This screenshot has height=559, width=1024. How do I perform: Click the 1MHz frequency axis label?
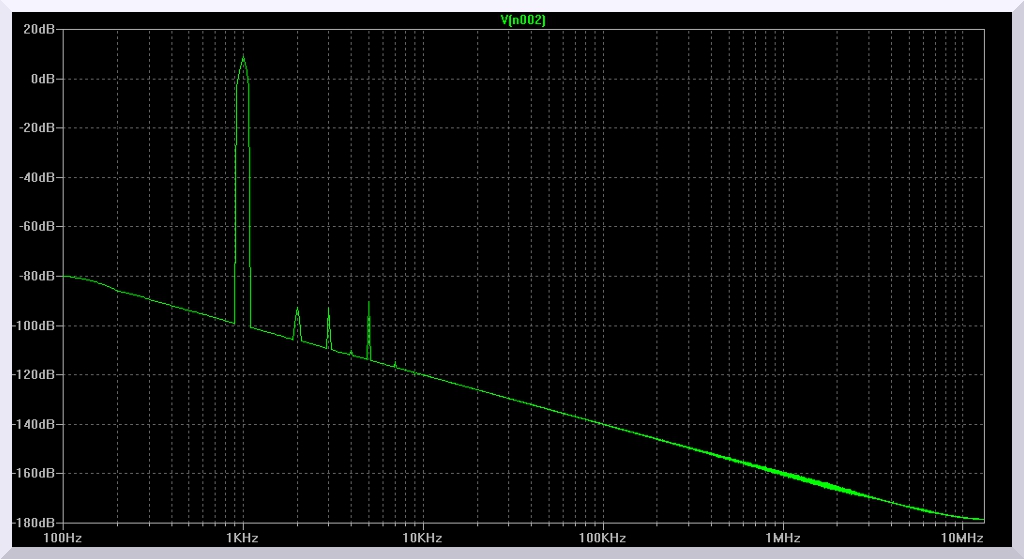[x=782, y=538]
